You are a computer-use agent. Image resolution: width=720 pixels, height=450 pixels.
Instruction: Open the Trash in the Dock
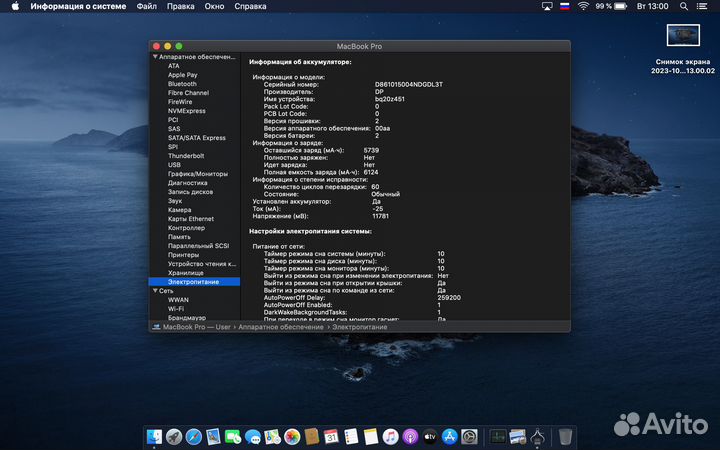point(565,437)
